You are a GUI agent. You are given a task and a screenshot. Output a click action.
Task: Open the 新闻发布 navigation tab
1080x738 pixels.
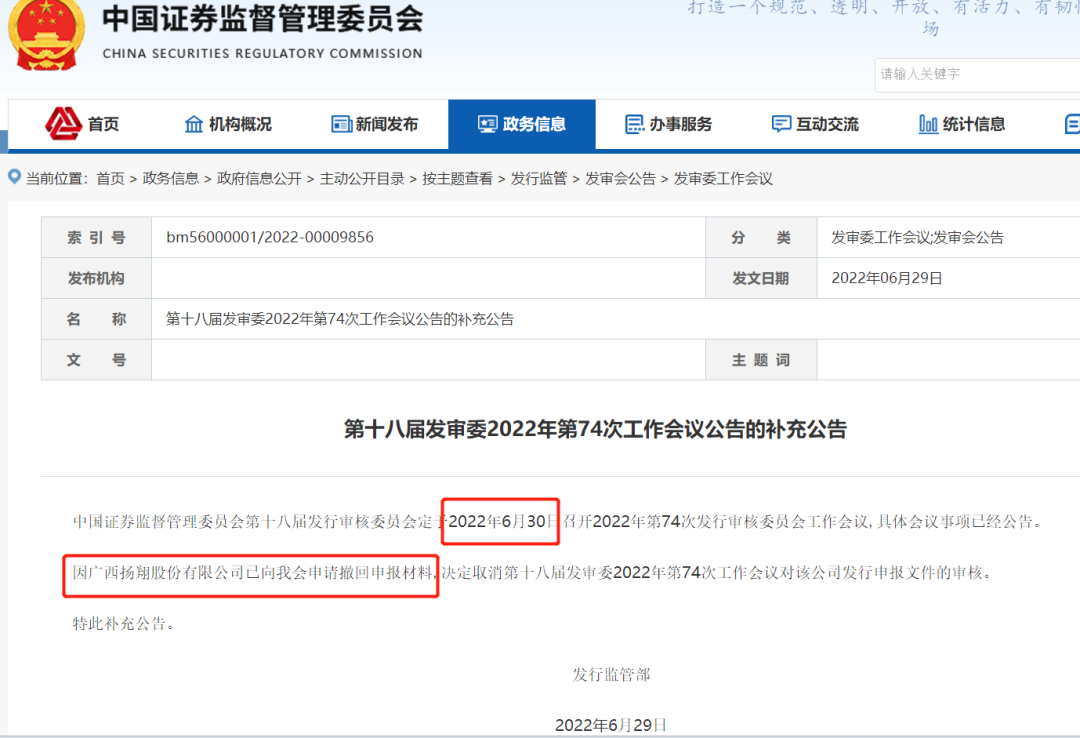tap(375, 124)
